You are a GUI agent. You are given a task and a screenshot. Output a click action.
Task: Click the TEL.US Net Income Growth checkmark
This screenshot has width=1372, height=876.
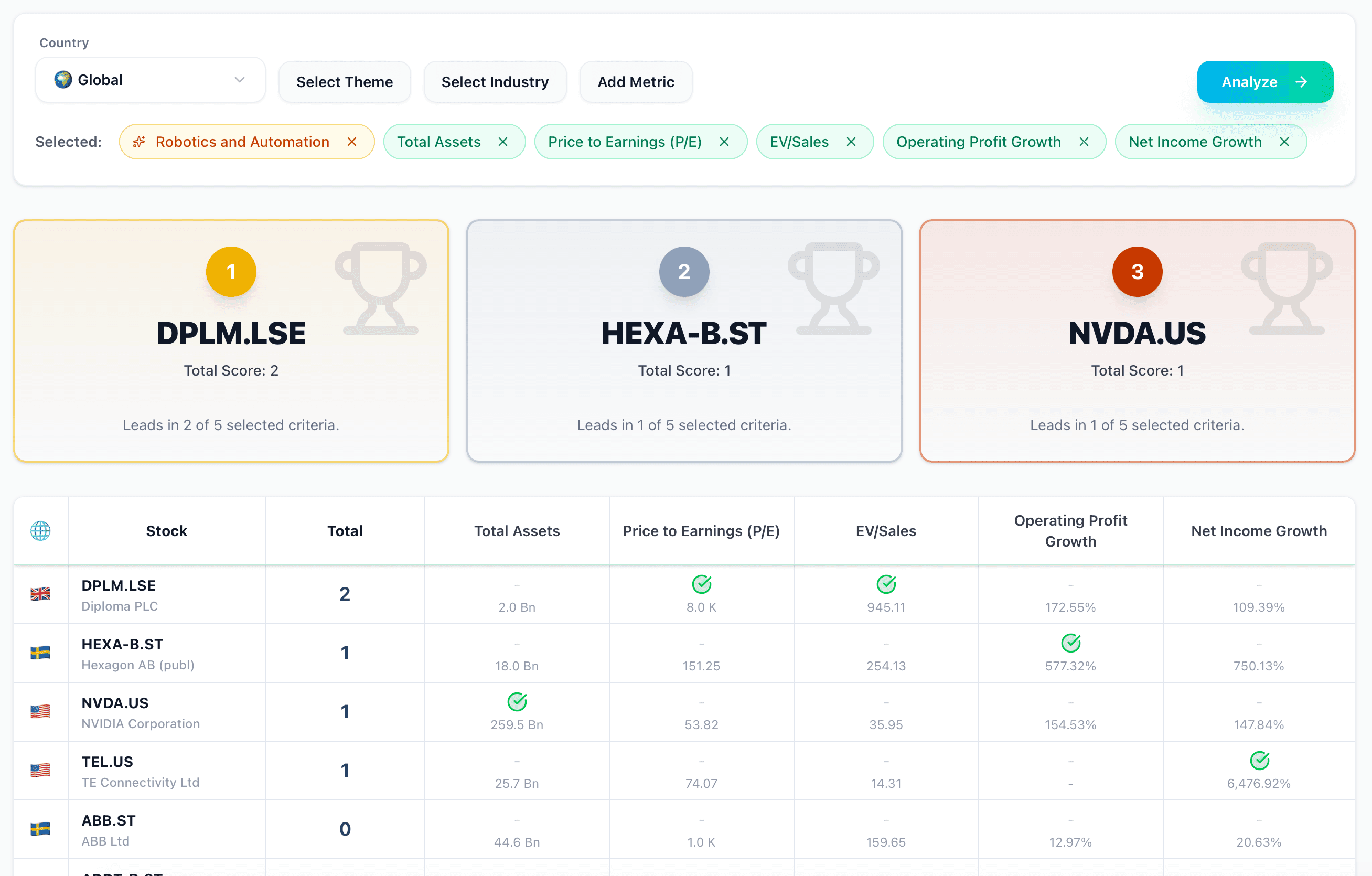[1259, 760]
